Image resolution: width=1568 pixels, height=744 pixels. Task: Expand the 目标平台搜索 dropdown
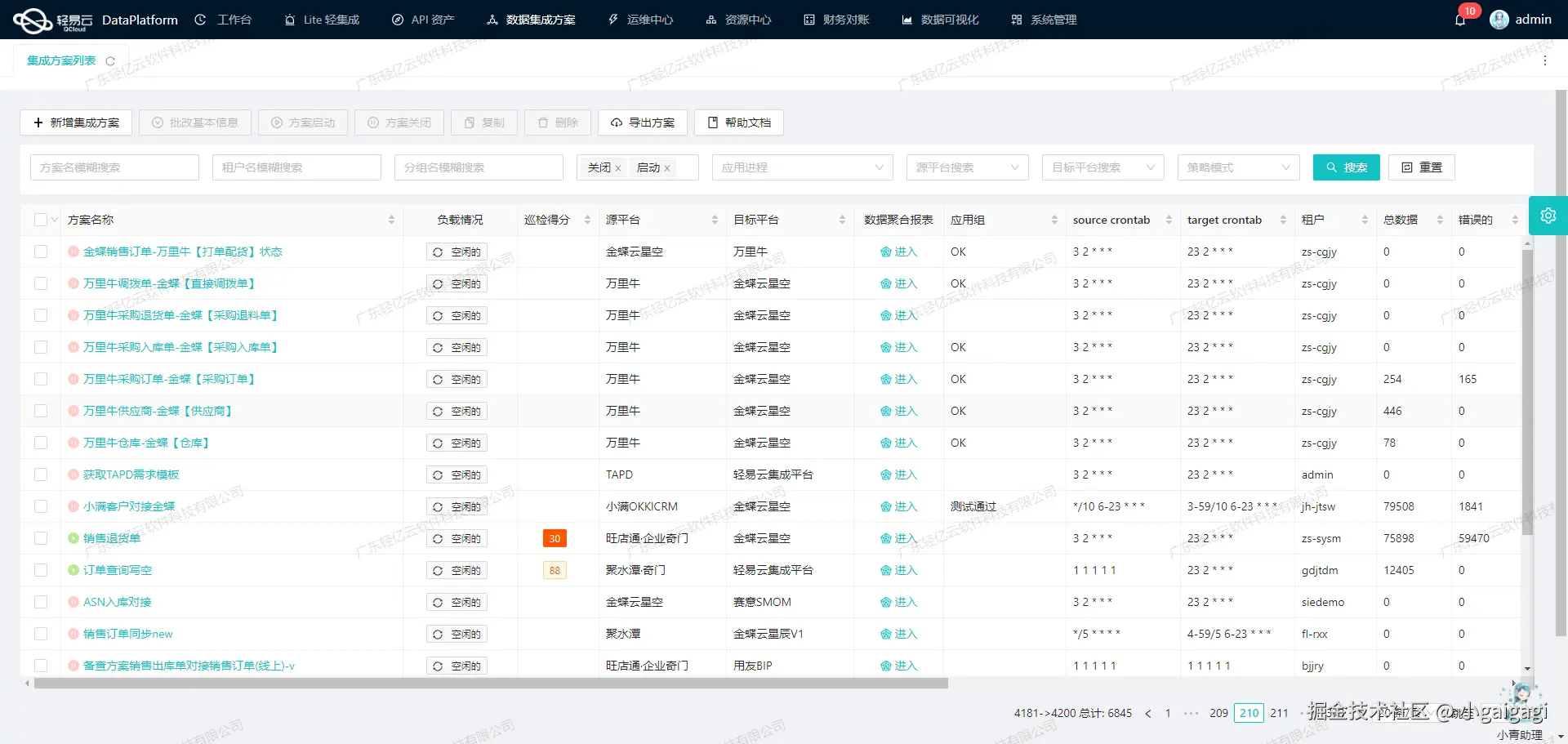click(x=1102, y=167)
